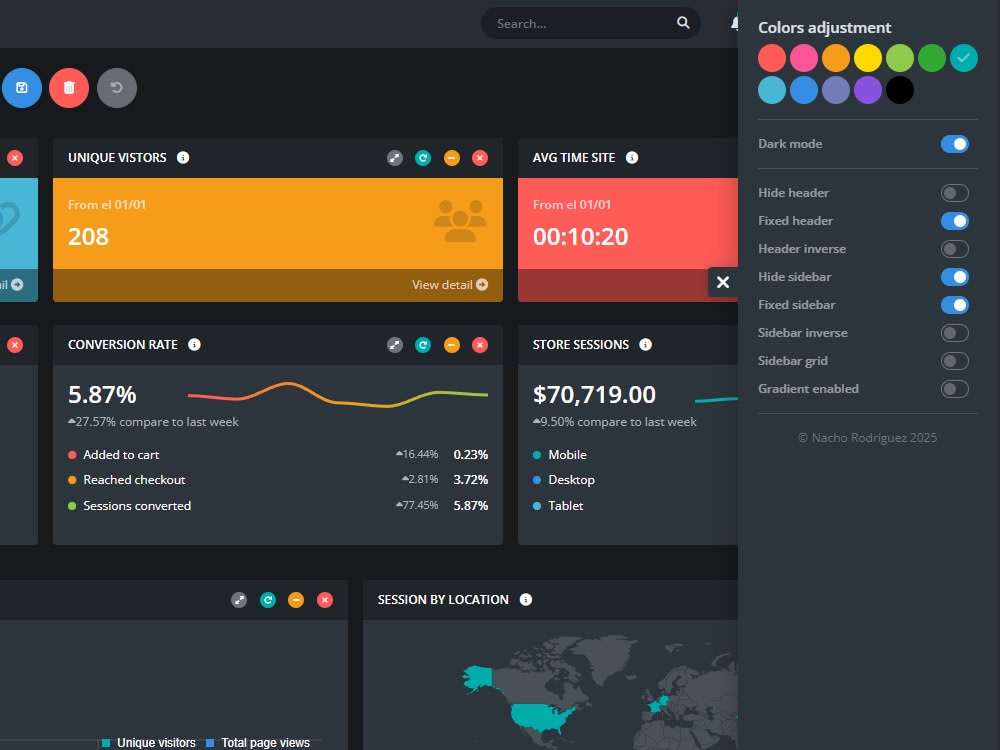The width and height of the screenshot is (1000, 750).
Task: Pick the red color swatch
Action: 772,58
